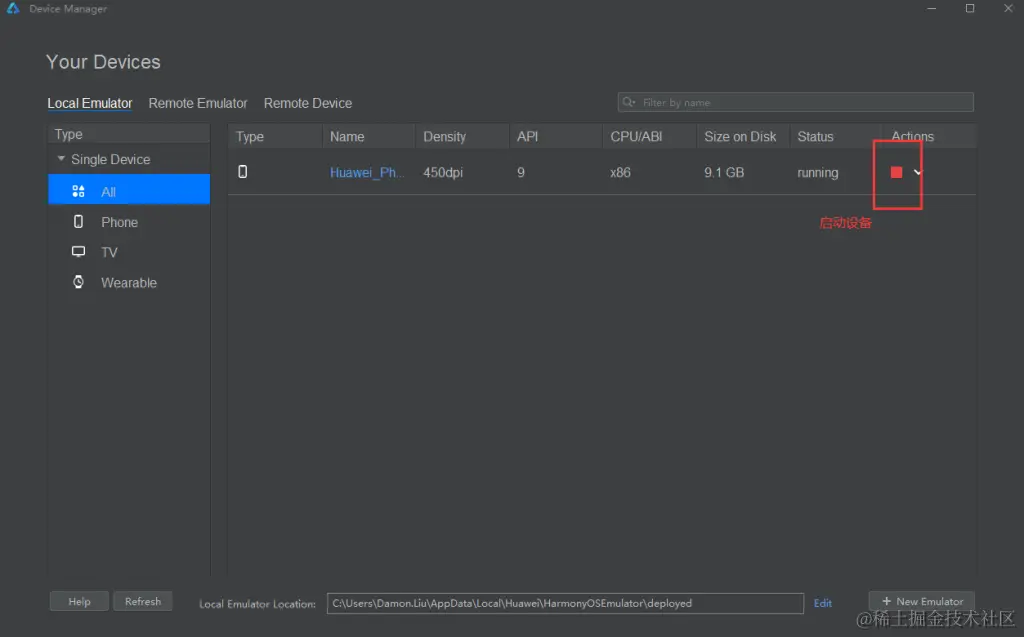Maximize the Device Manager window
The image size is (1024, 637).
(970, 8)
